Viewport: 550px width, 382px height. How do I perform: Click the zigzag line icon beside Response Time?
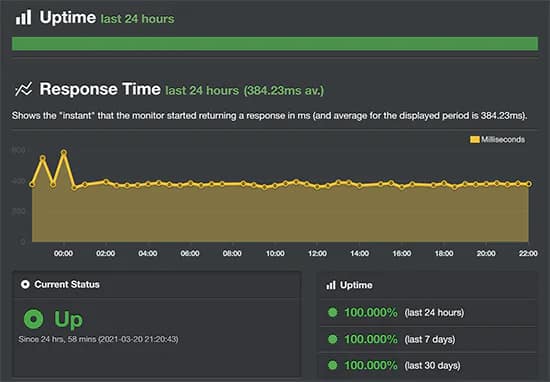click(x=24, y=89)
